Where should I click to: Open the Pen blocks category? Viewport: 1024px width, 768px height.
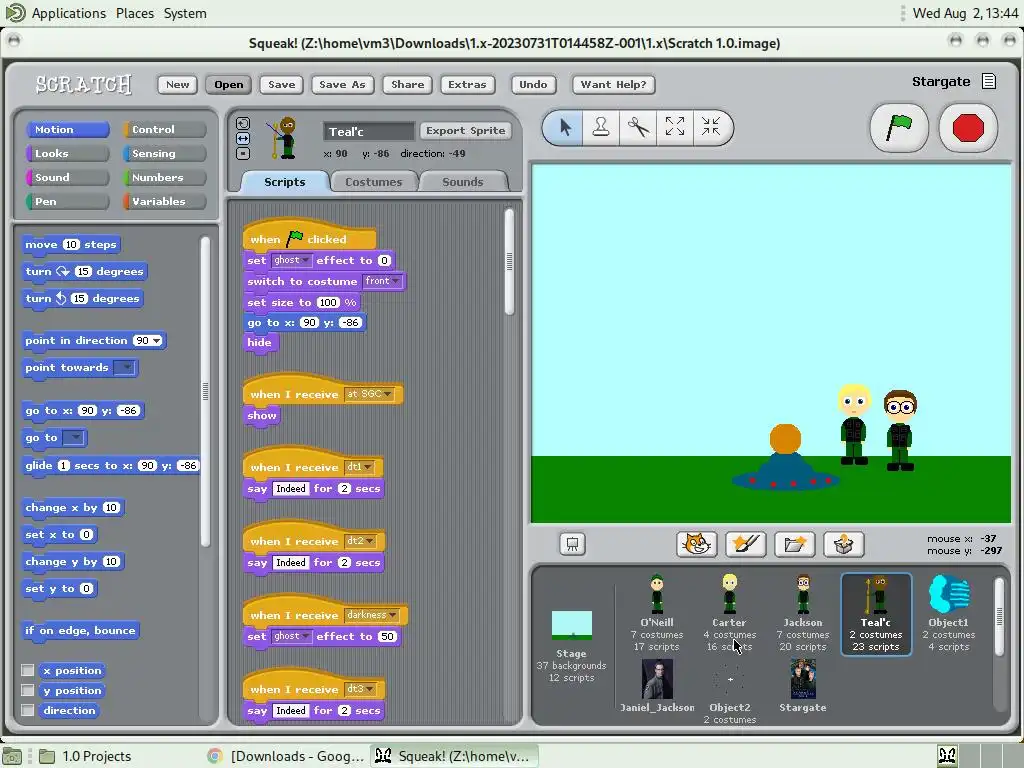pyautogui.click(x=67, y=201)
